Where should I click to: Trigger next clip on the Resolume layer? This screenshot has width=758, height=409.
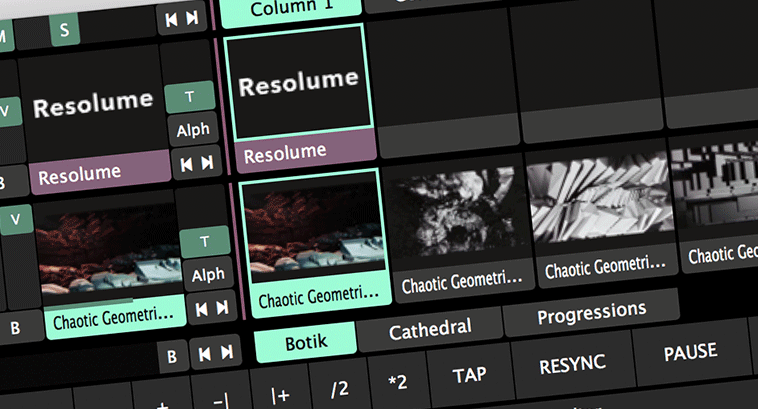[x=207, y=162]
